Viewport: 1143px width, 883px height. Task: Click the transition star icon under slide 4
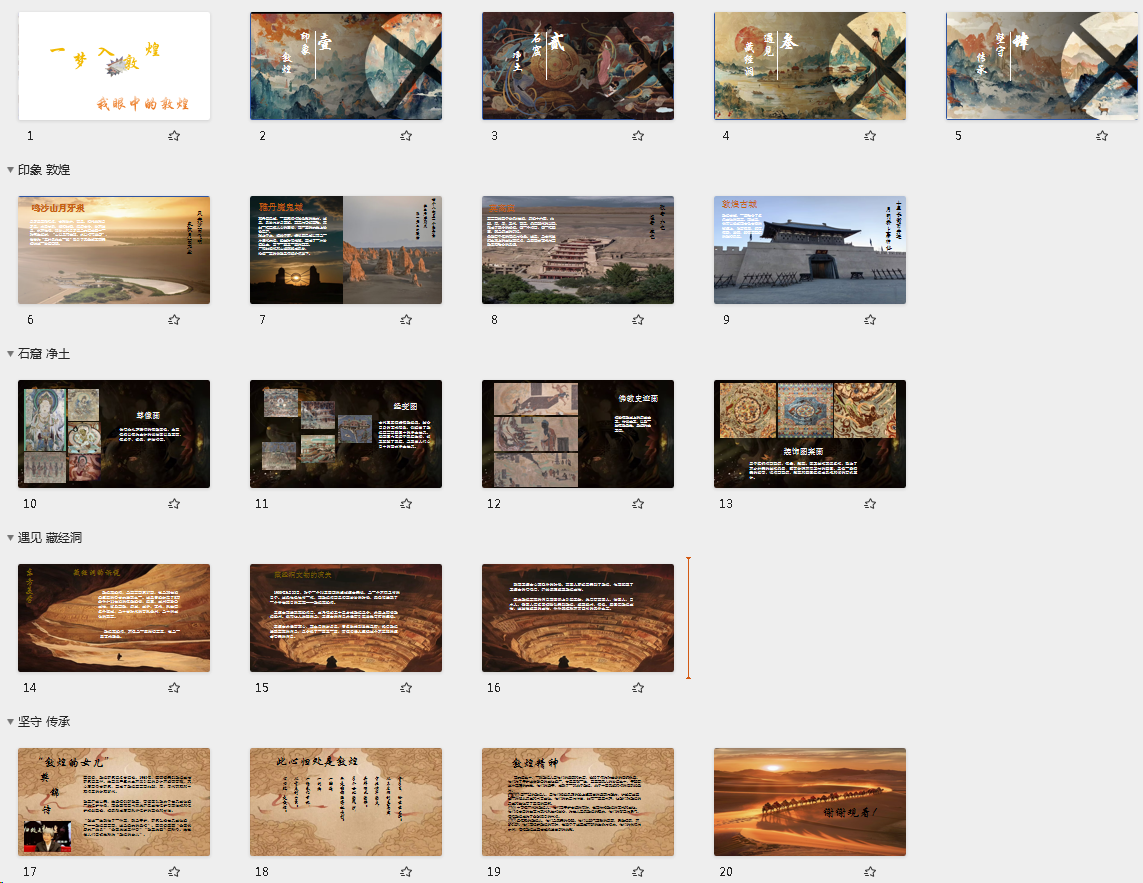coord(870,136)
